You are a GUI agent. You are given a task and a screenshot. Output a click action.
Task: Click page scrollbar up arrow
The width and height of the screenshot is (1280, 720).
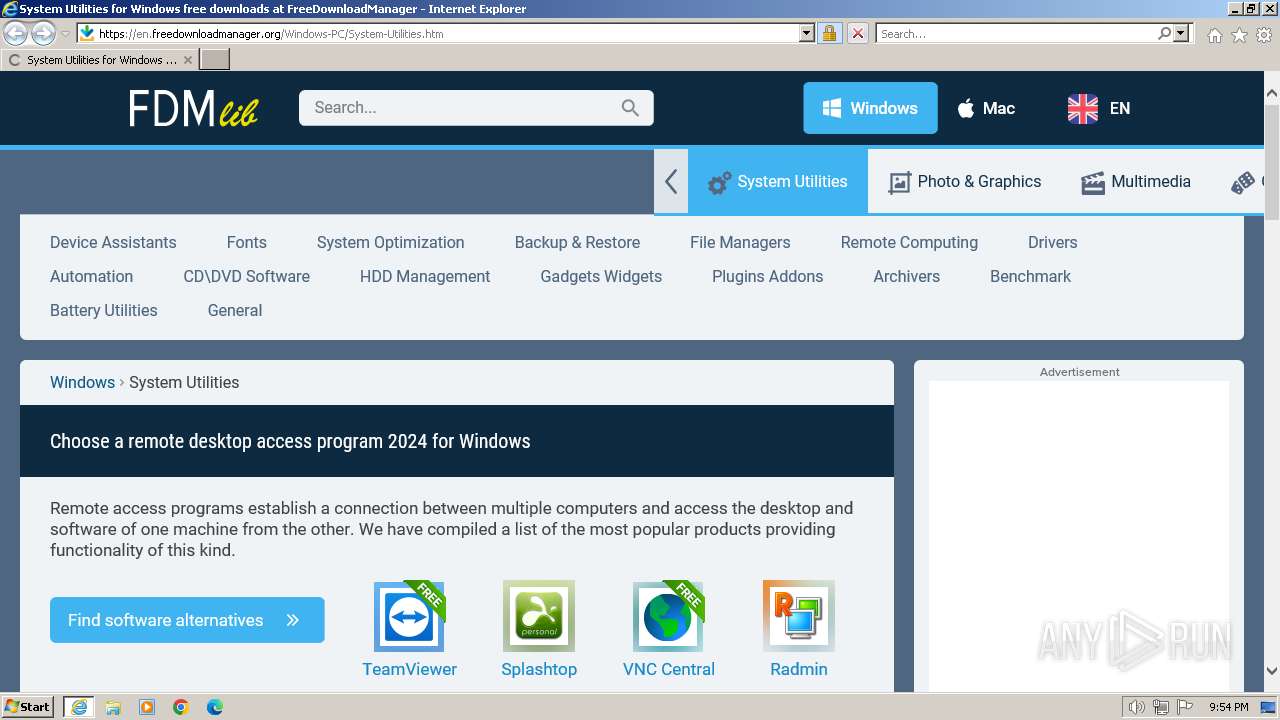tap(1272, 93)
